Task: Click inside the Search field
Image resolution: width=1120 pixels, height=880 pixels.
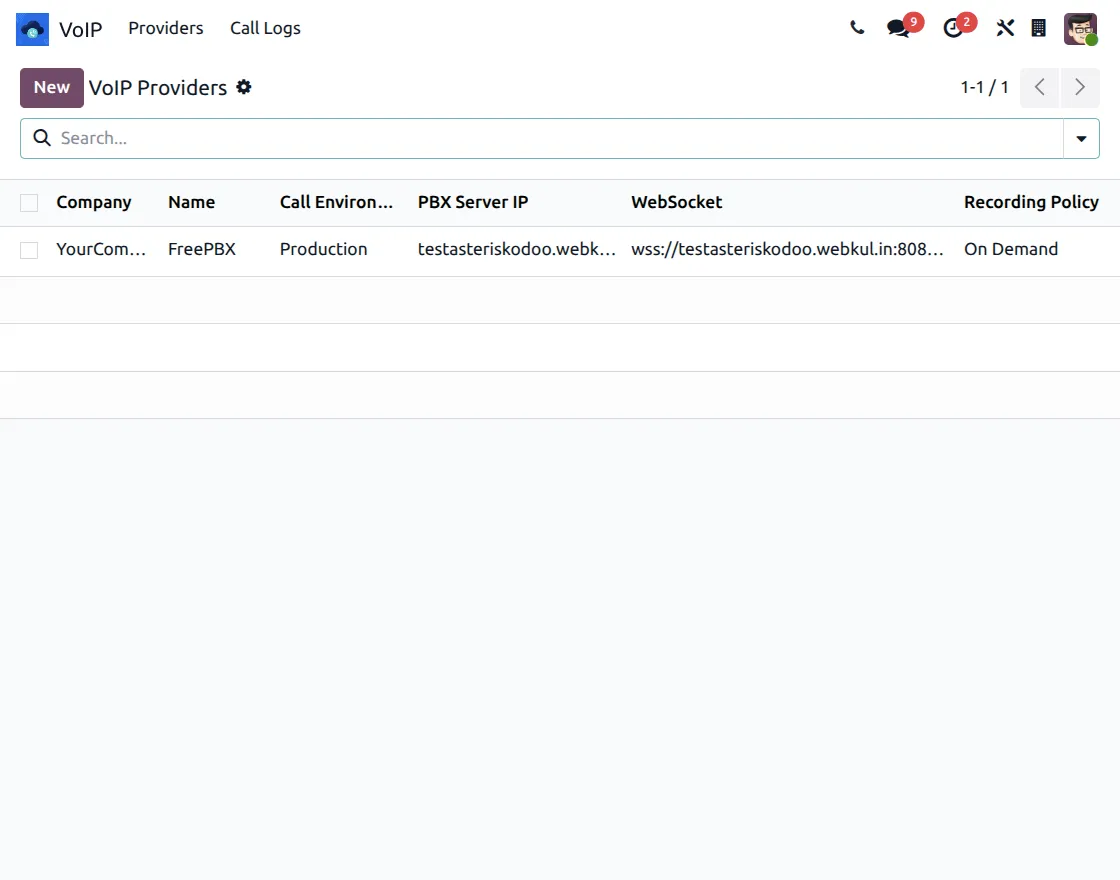Action: [x=300, y=138]
